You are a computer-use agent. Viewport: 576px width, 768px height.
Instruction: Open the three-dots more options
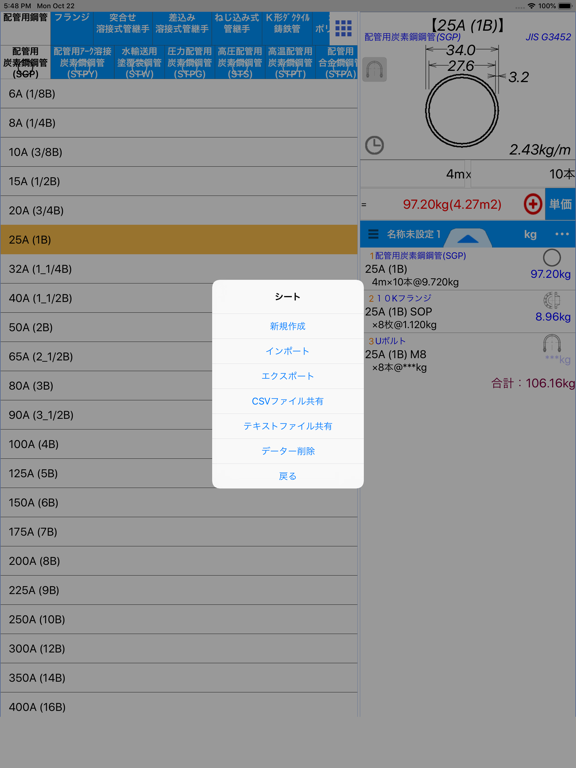tap(562, 234)
